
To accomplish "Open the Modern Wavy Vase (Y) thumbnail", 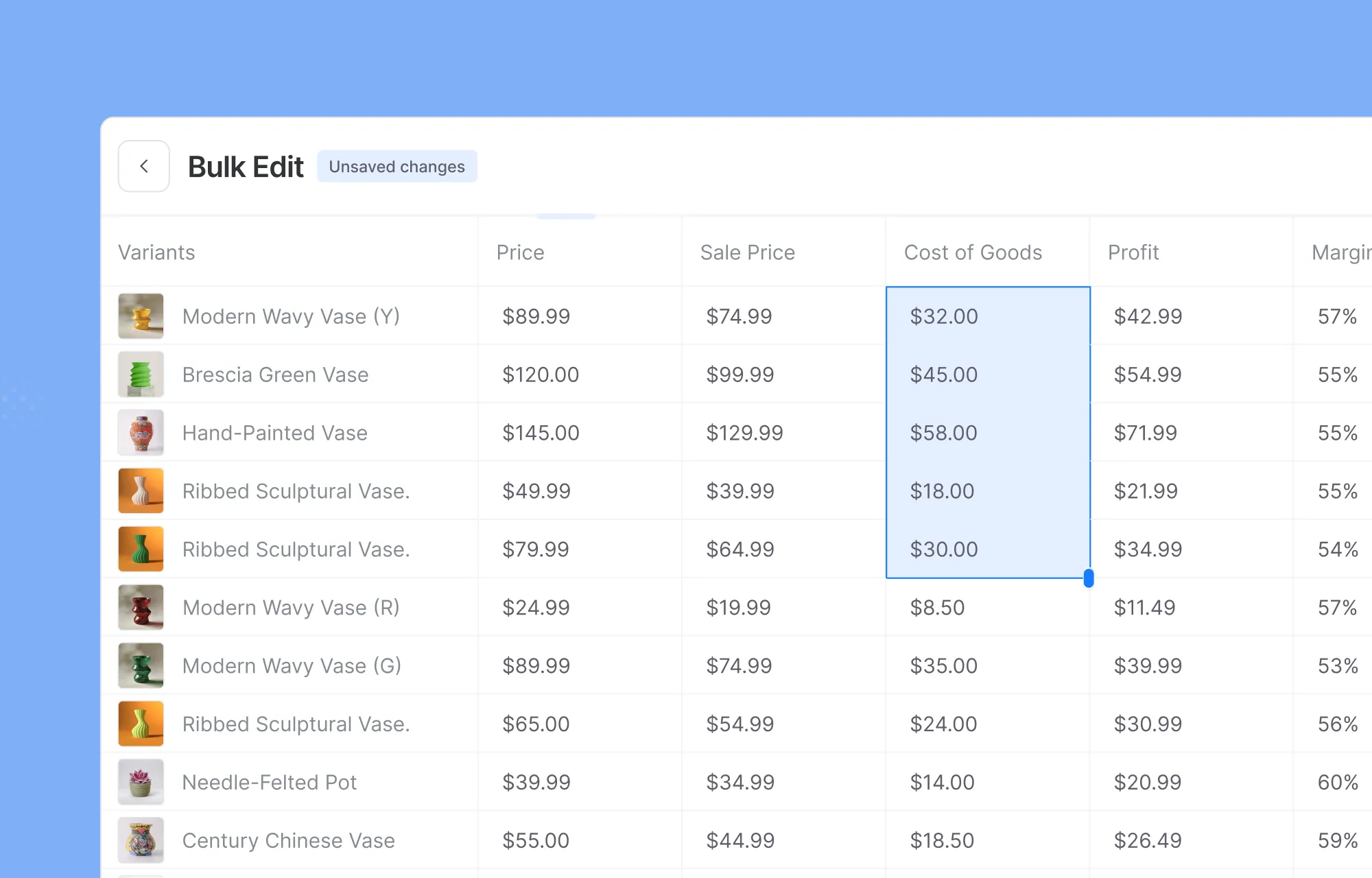I will click(141, 316).
